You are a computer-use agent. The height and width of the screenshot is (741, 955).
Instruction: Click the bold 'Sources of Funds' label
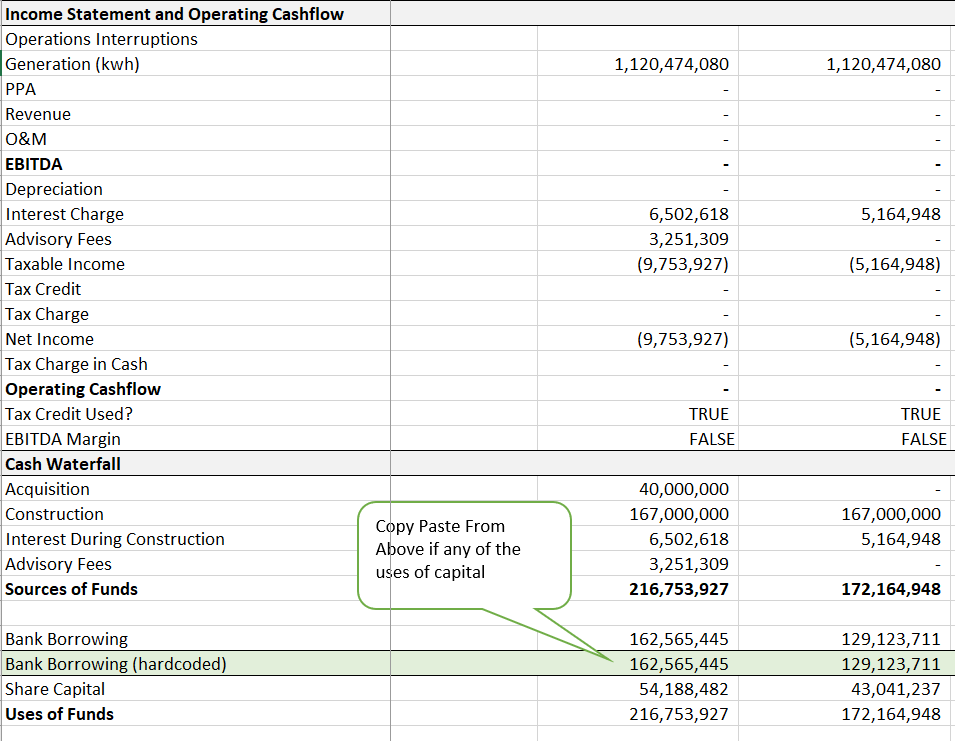tap(71, 589)
